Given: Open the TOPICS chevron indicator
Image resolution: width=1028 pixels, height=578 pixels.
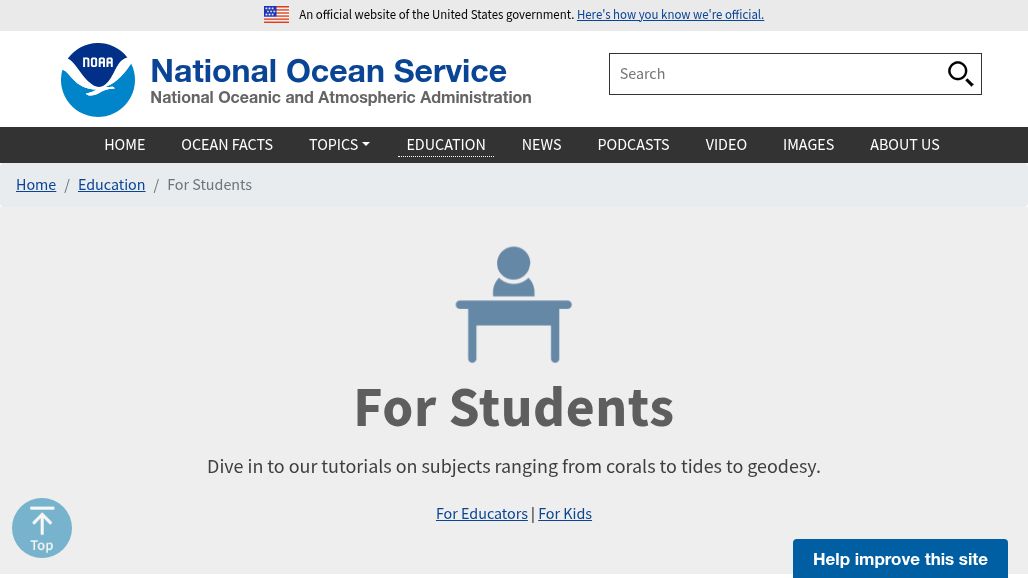Looking at the screenshot, I should (x=364, y=144).
